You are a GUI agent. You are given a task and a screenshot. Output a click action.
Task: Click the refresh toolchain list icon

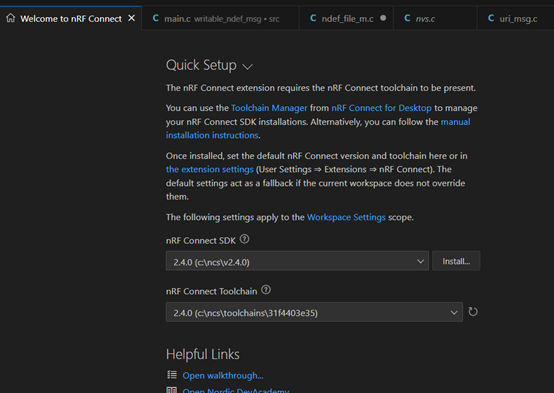click(473, 312)
